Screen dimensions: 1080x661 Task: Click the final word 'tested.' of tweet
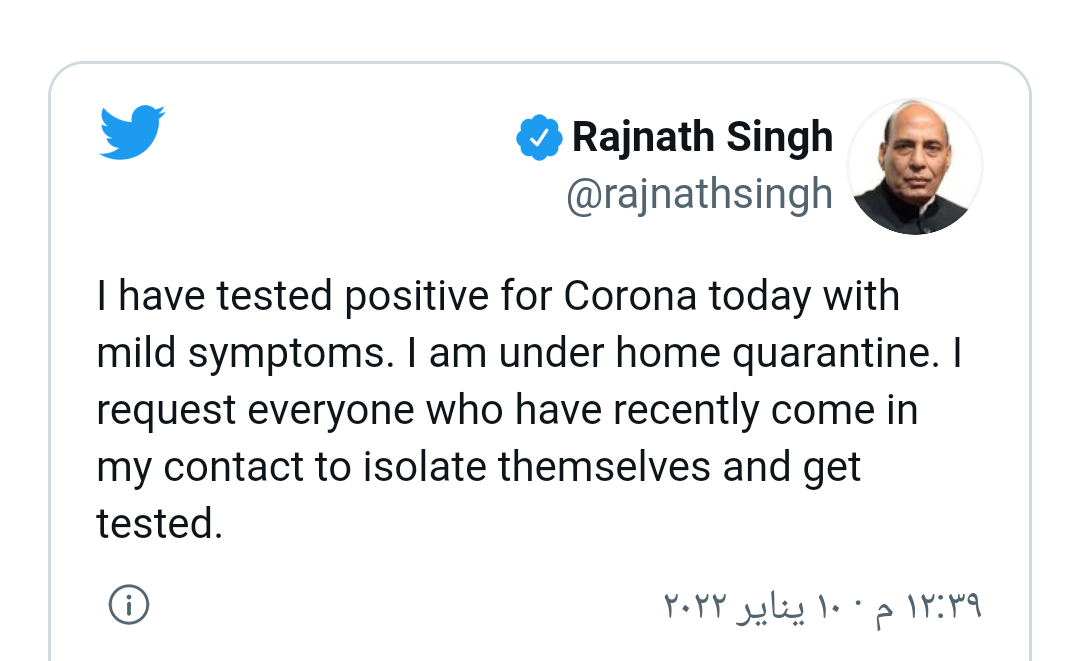[x=160, y=524]
